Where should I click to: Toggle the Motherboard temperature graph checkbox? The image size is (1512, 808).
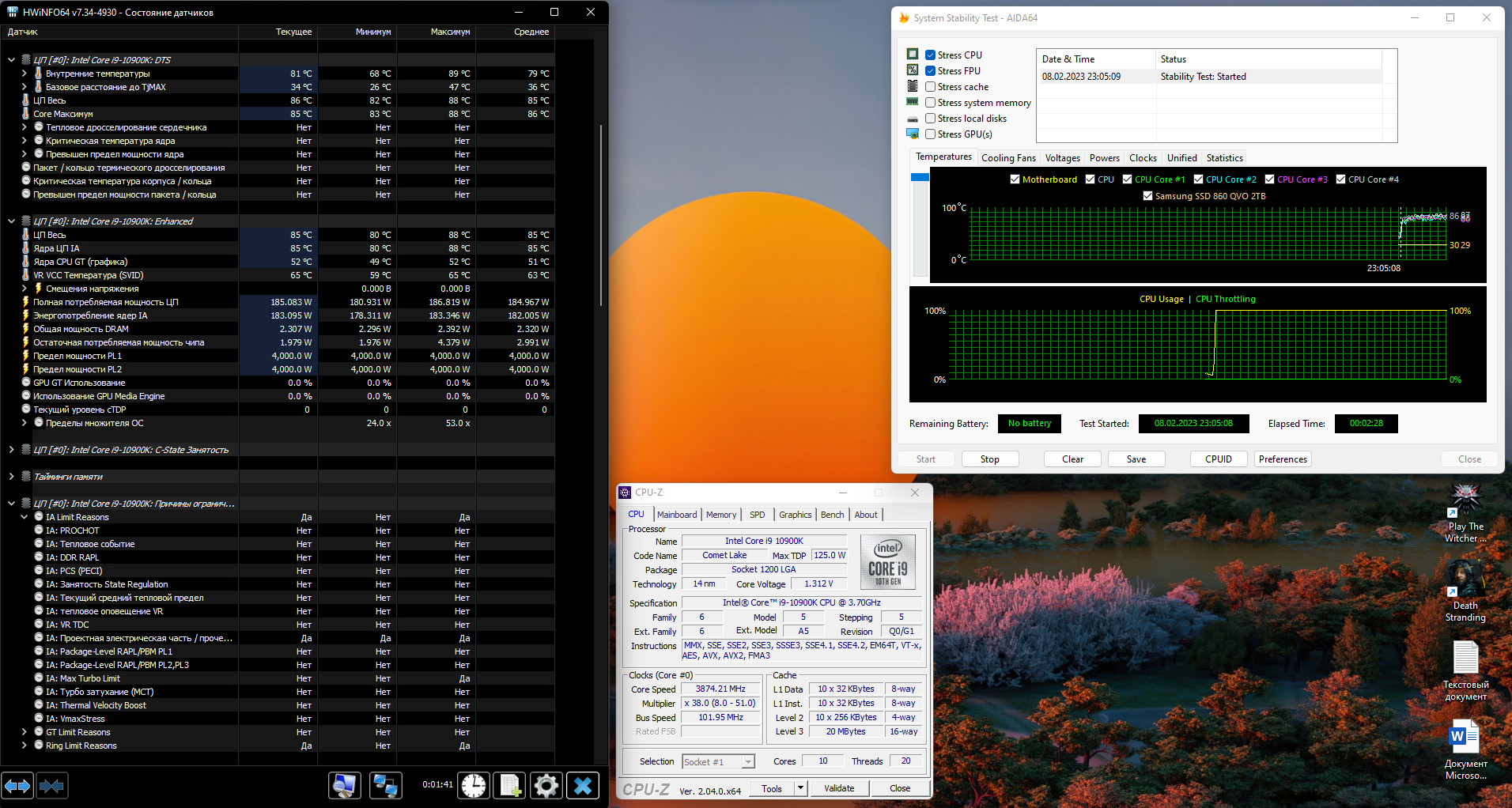(x=1015, y=179)
